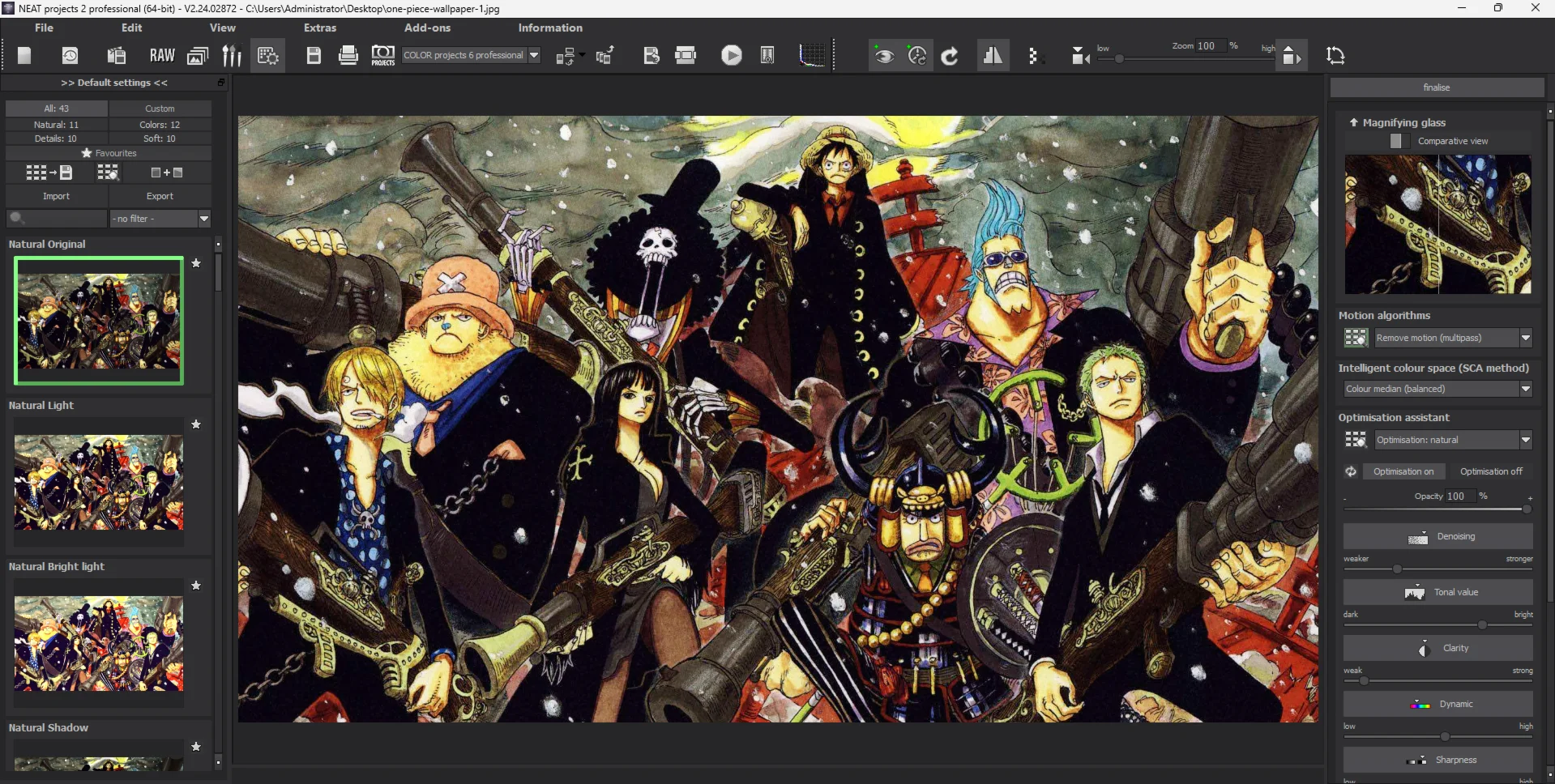Toggle the eye real-time preview icon

click(x=884, y=56)
